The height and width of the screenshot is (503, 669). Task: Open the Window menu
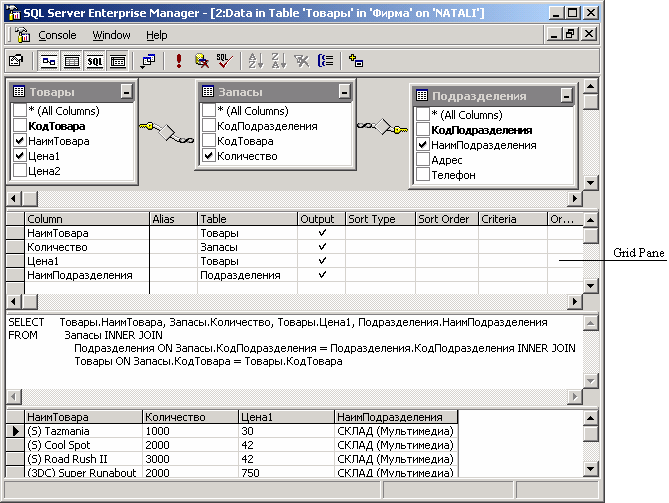click(x=111, y=35)
